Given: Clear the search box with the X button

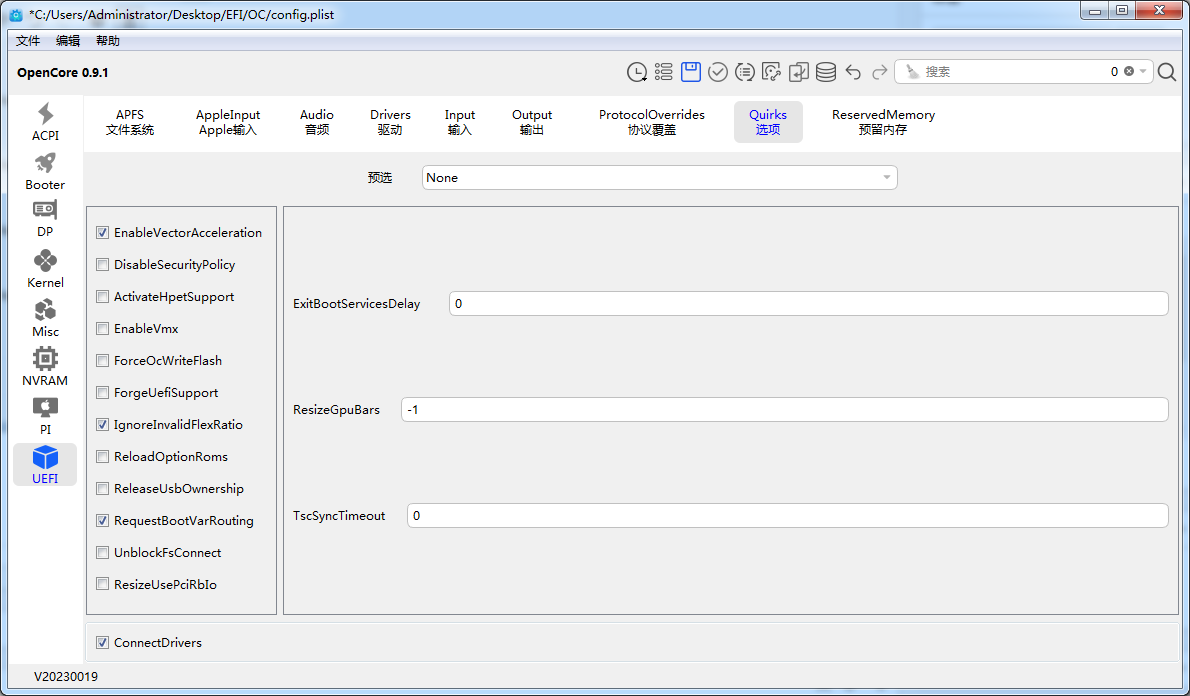Looking at the screenshot, I should 1129,72.
